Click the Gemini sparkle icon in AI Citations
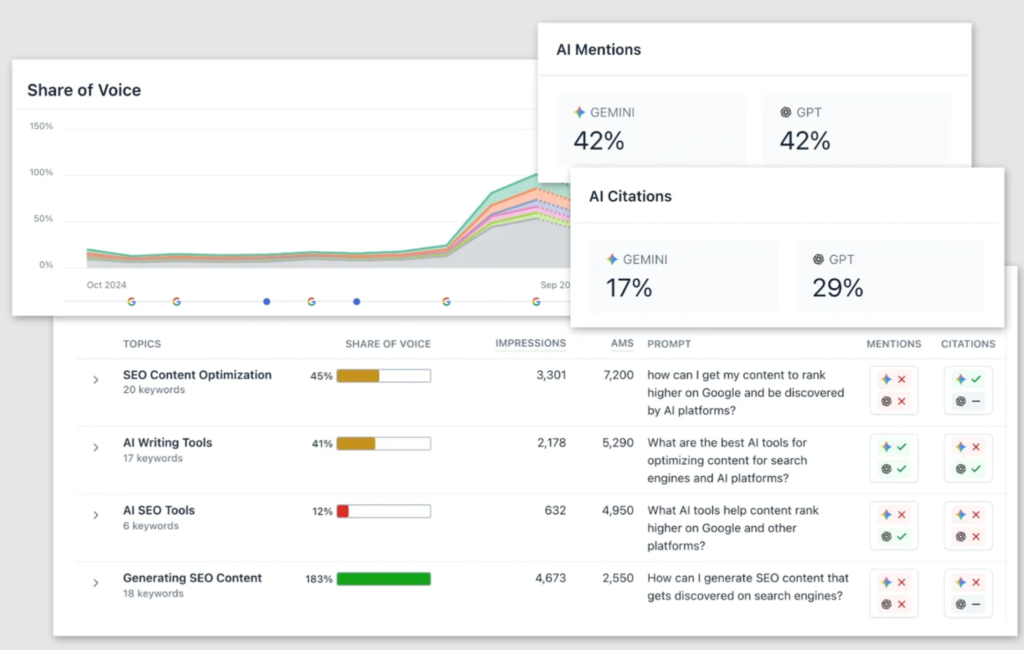 click(612, 259)
